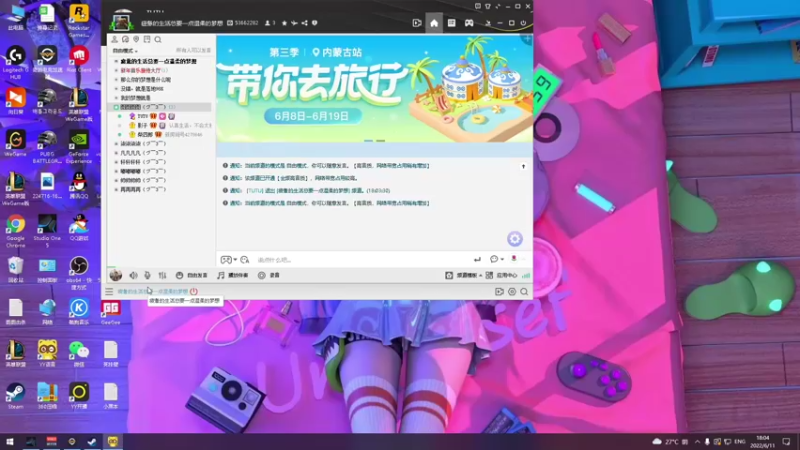
Task: Click the channel avatar in header
Action: coord(121,22)
